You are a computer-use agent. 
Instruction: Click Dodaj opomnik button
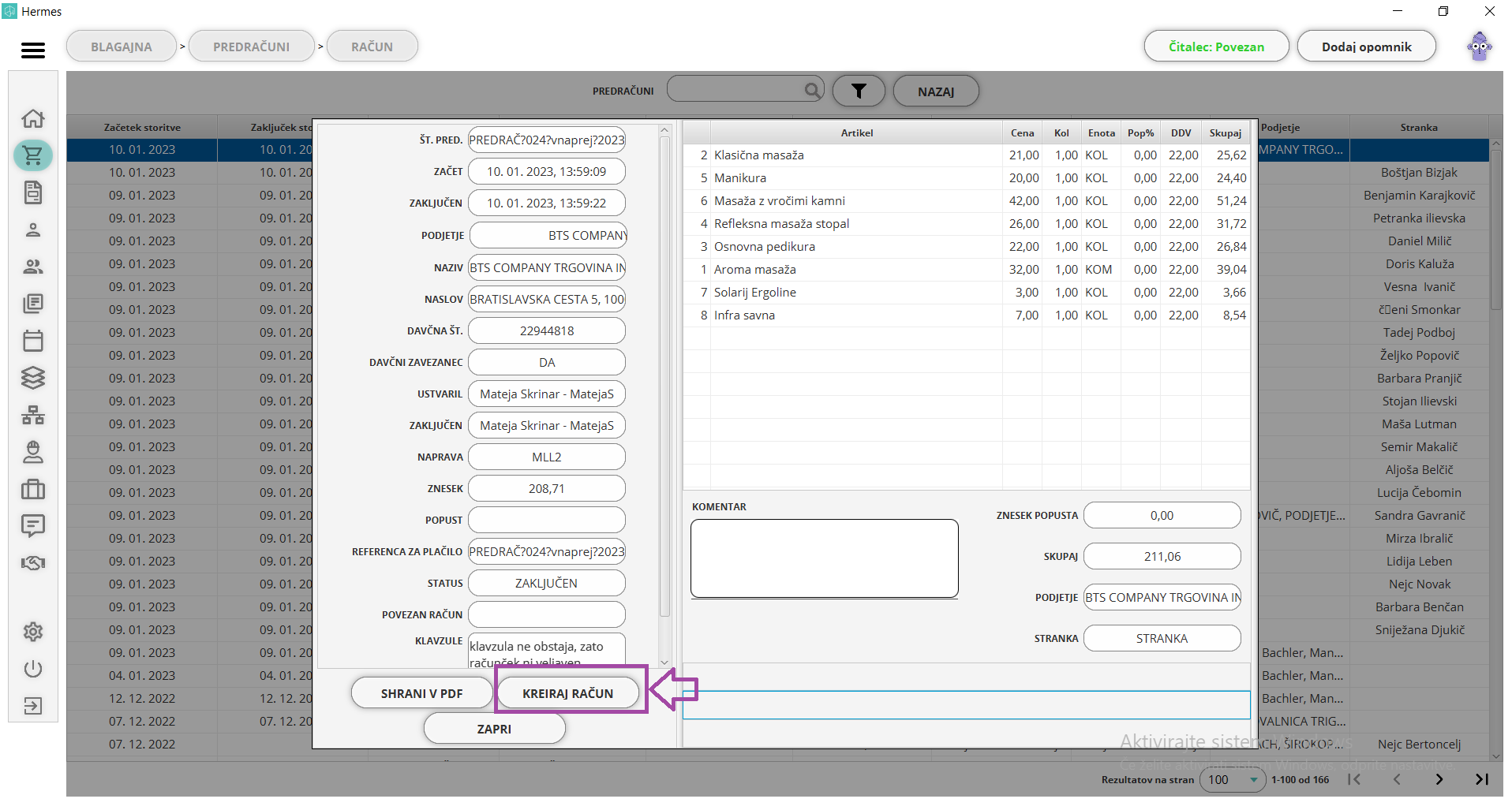[1366, 47]
